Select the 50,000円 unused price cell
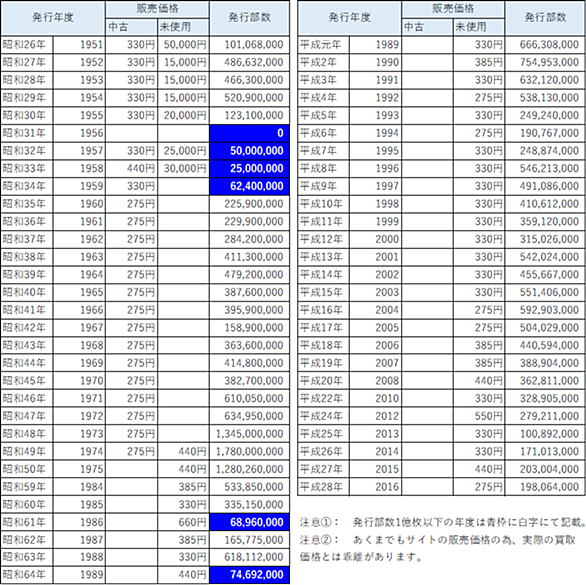Viewport: 586px width, 585px height. pos(183,45)
